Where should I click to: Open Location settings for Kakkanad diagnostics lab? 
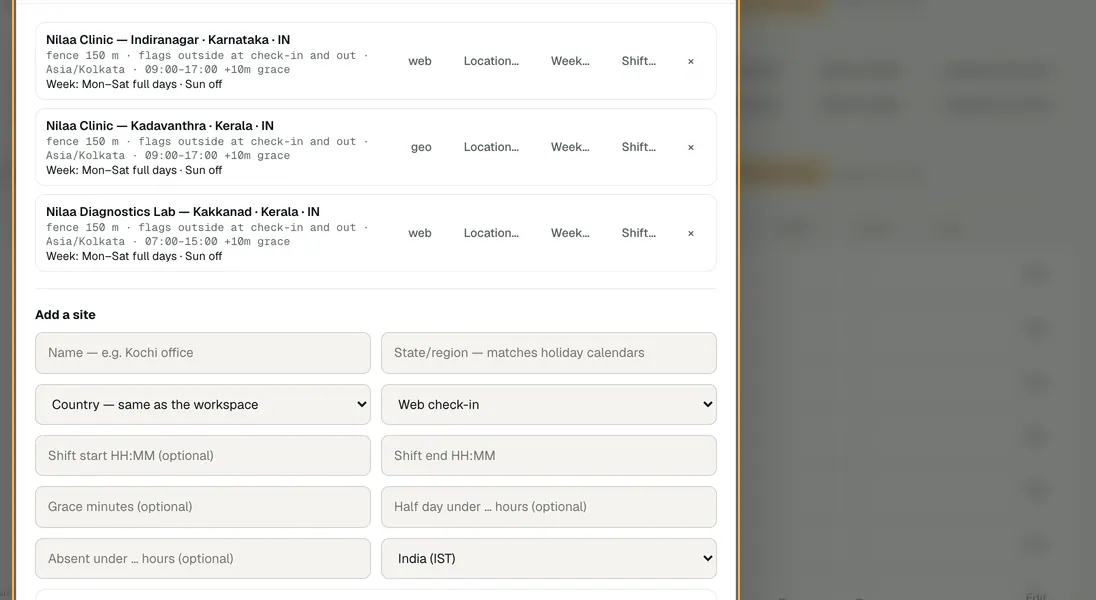[x=491, y=233]
